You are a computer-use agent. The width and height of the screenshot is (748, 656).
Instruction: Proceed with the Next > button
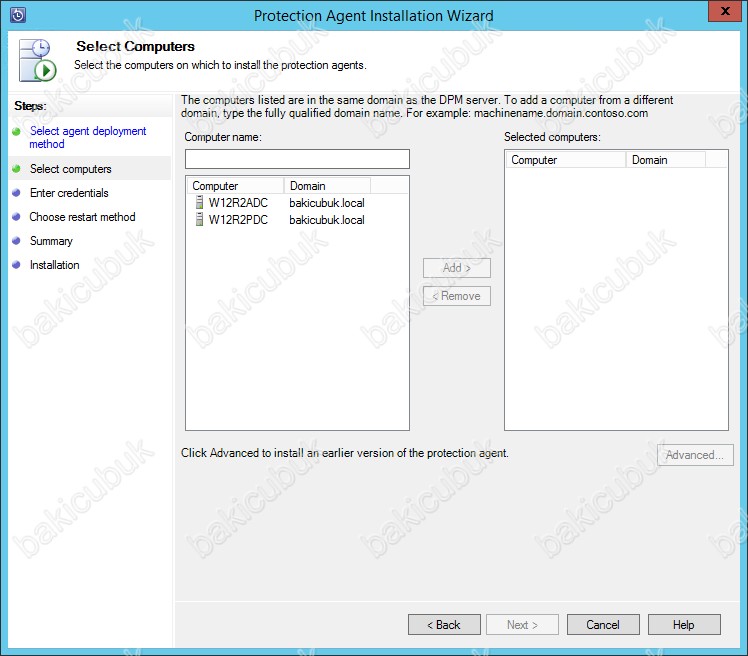coord(522,625)
